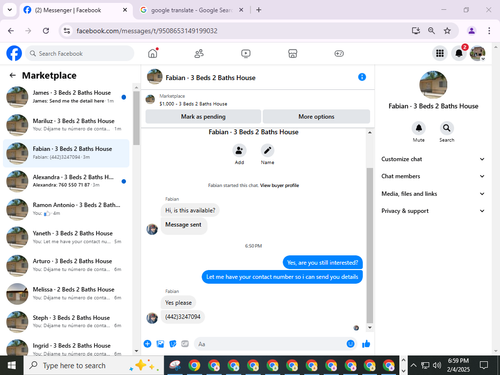
Task: Open tab search dropdown arrow
Action: click(10, 10)
